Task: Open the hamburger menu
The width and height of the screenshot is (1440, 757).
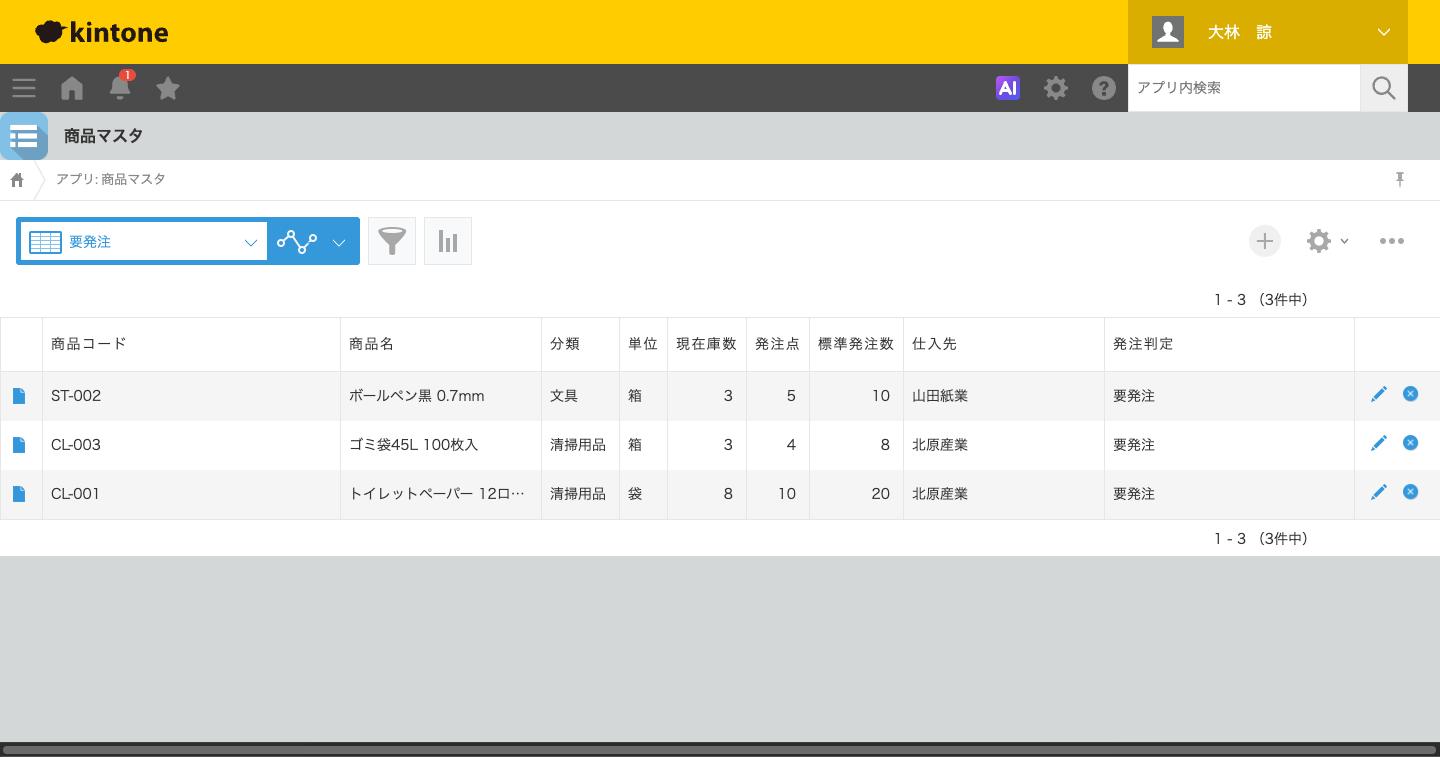Action: tap(24, 88)
